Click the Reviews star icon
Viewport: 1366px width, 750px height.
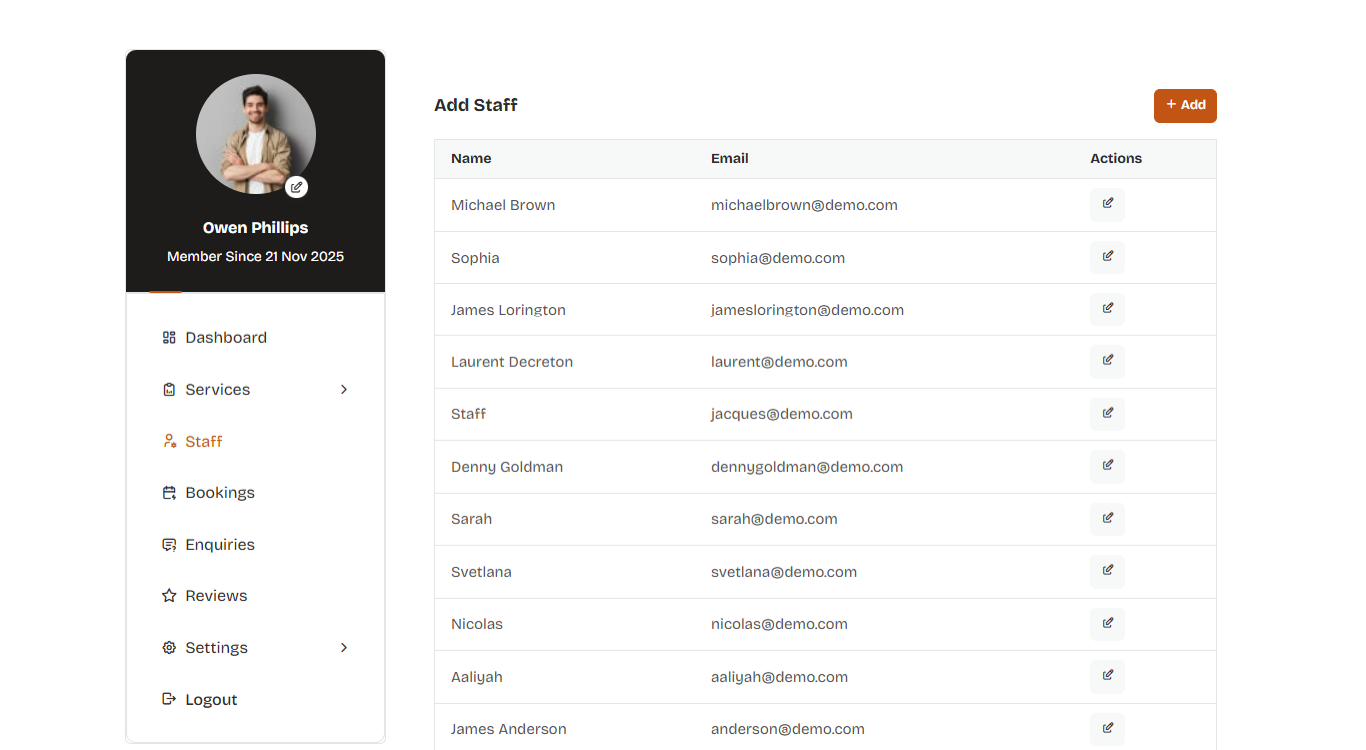[x=169, y=596]
